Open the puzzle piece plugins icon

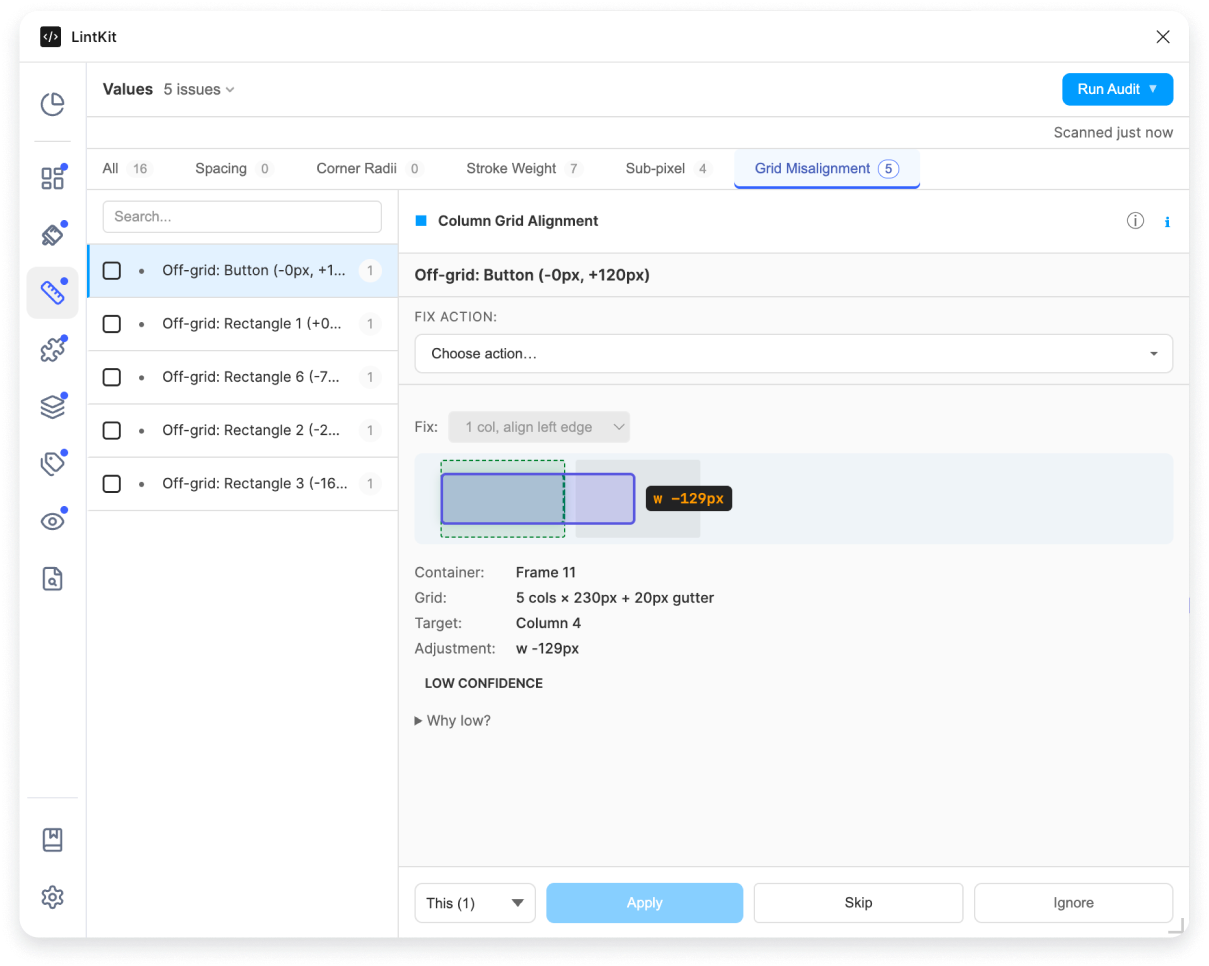click(52, 350)
